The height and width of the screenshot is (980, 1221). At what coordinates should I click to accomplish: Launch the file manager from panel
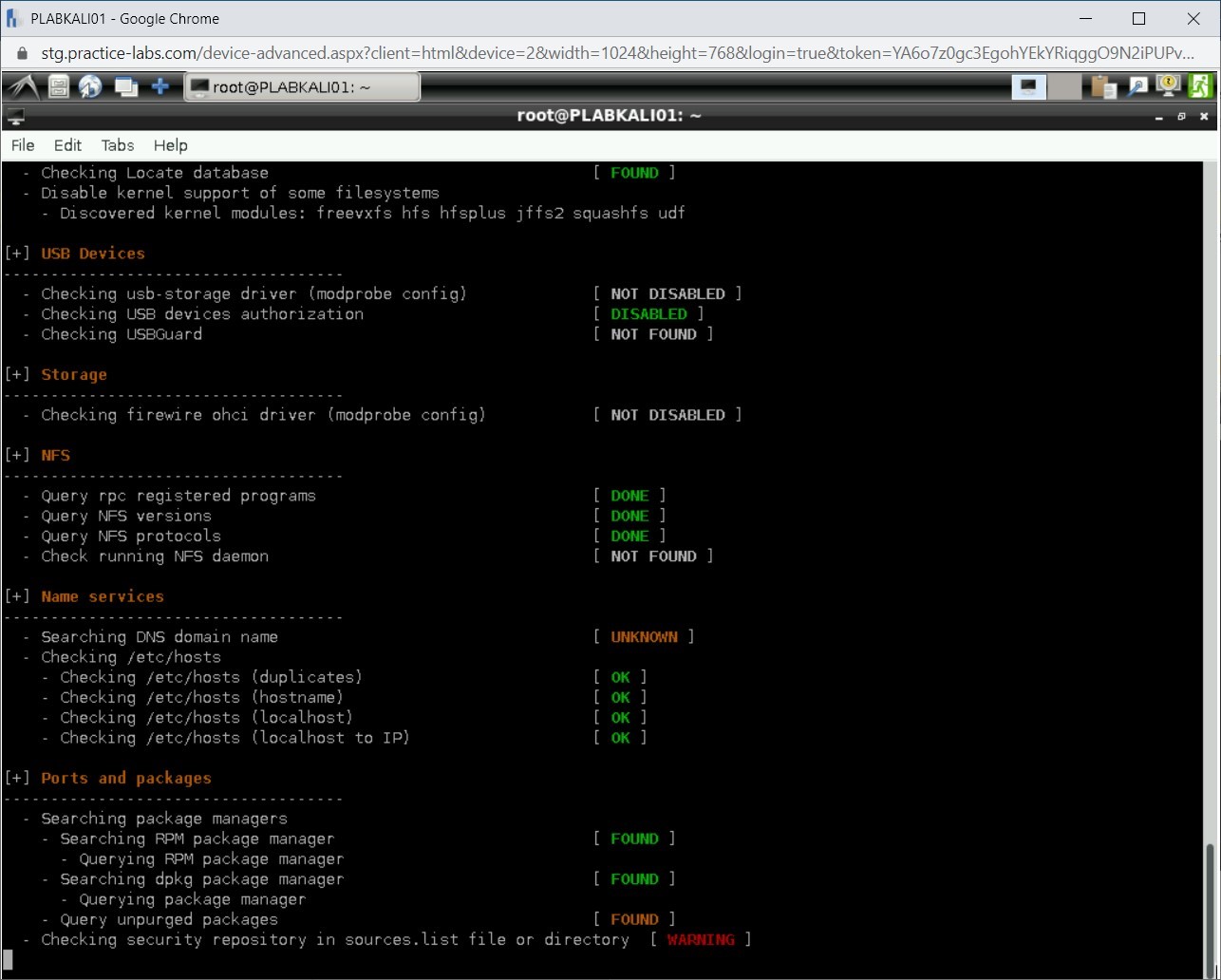pos(59,87)
